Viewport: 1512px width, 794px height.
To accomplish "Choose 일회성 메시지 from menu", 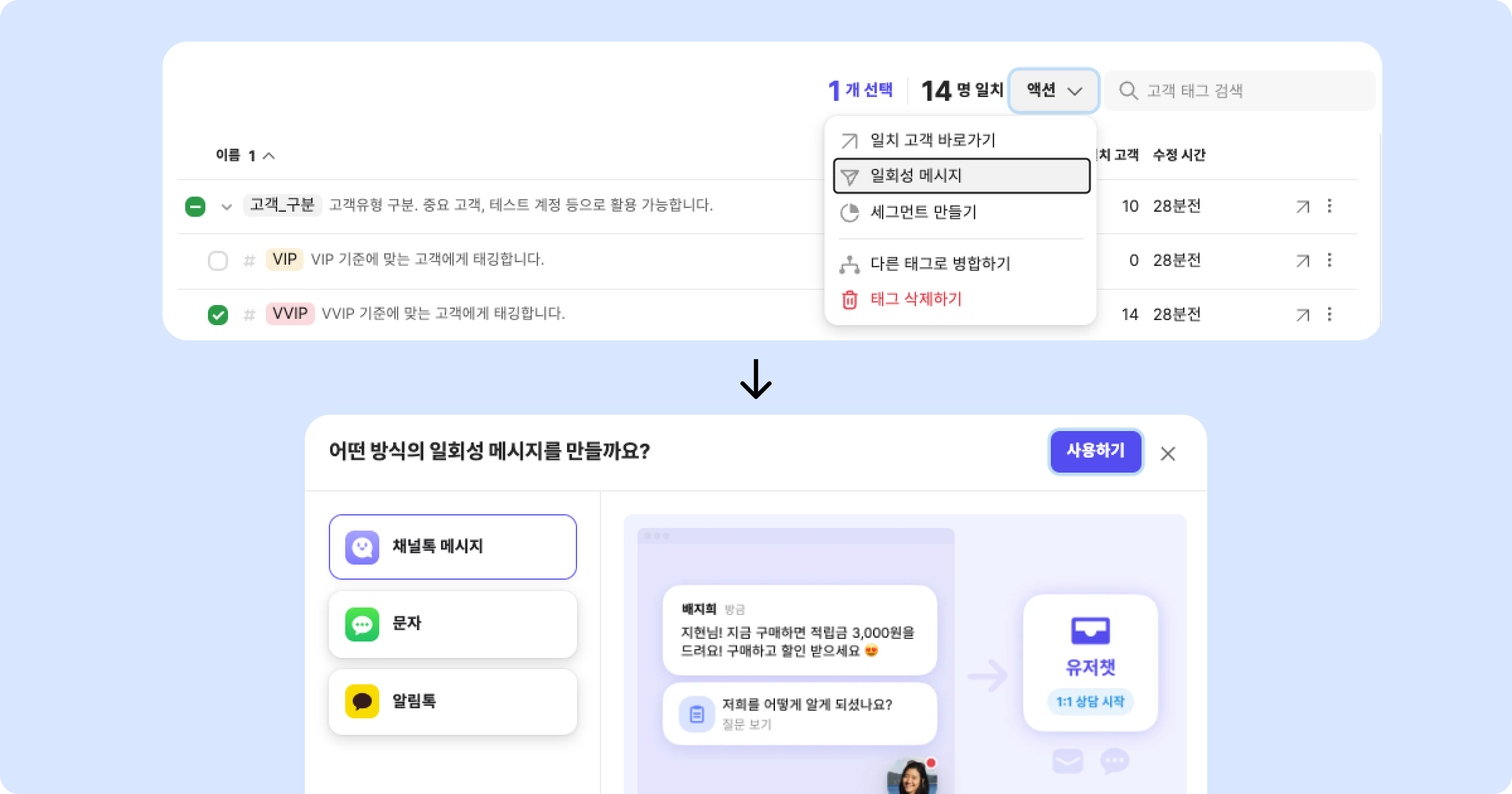I will (x=961, y=176).
